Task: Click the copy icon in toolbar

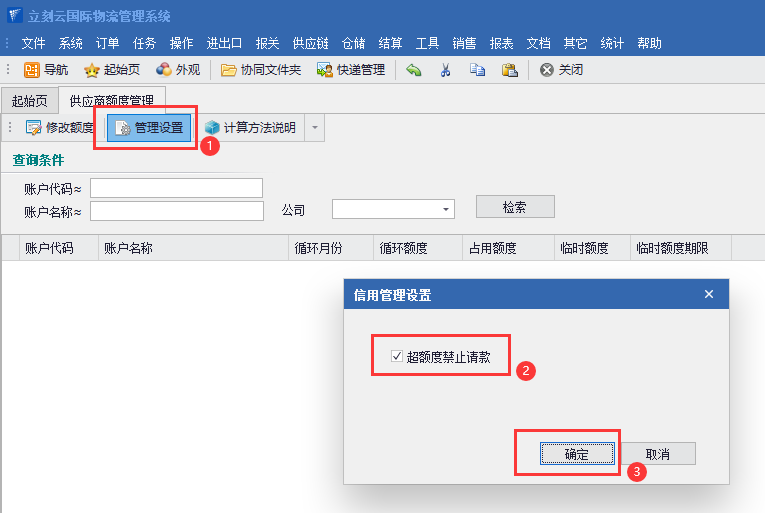Action: (477, 70)
